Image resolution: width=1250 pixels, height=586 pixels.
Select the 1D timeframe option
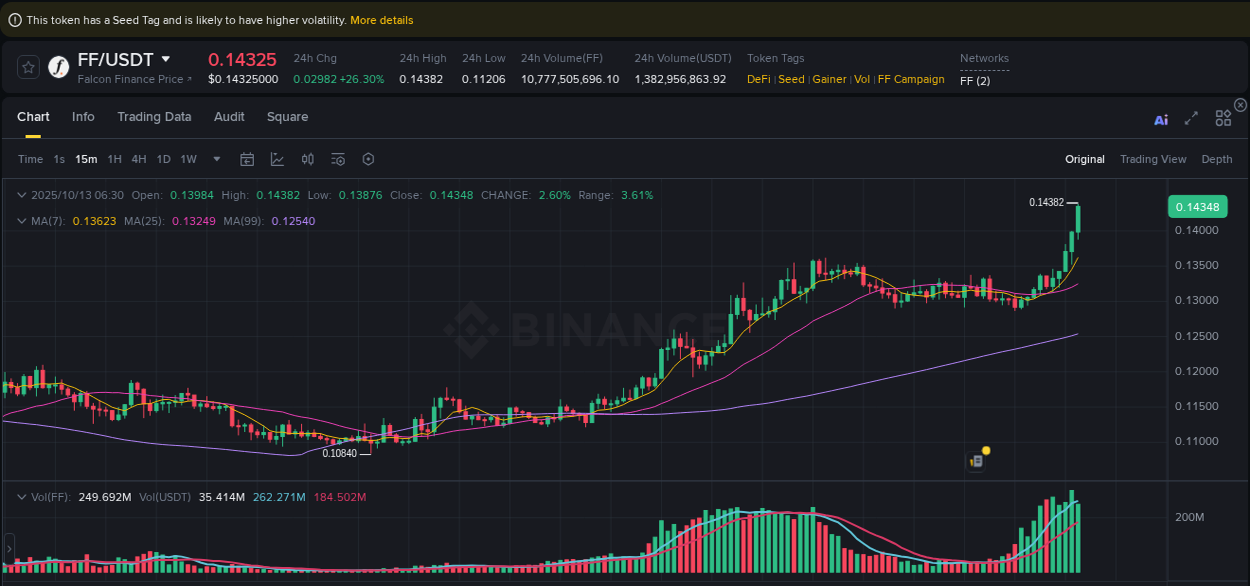[x=163, y=159]
